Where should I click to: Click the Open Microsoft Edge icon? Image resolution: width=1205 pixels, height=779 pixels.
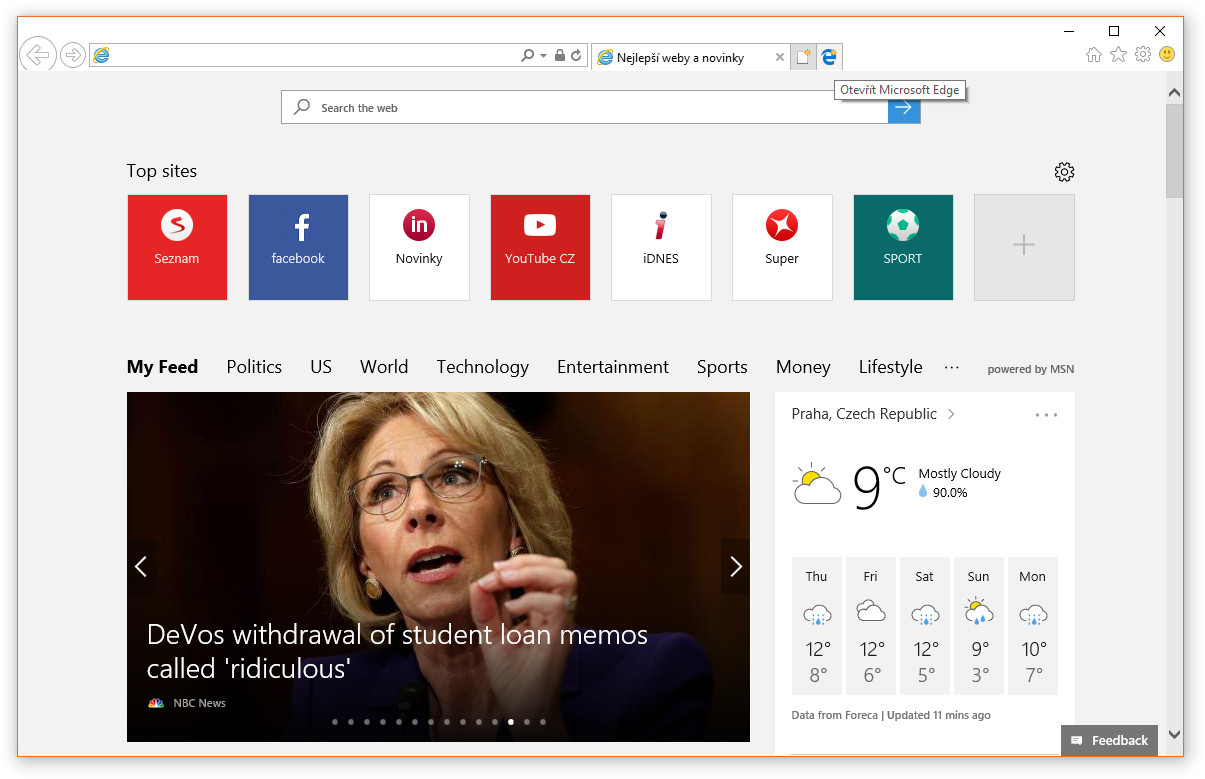[830, 57]
